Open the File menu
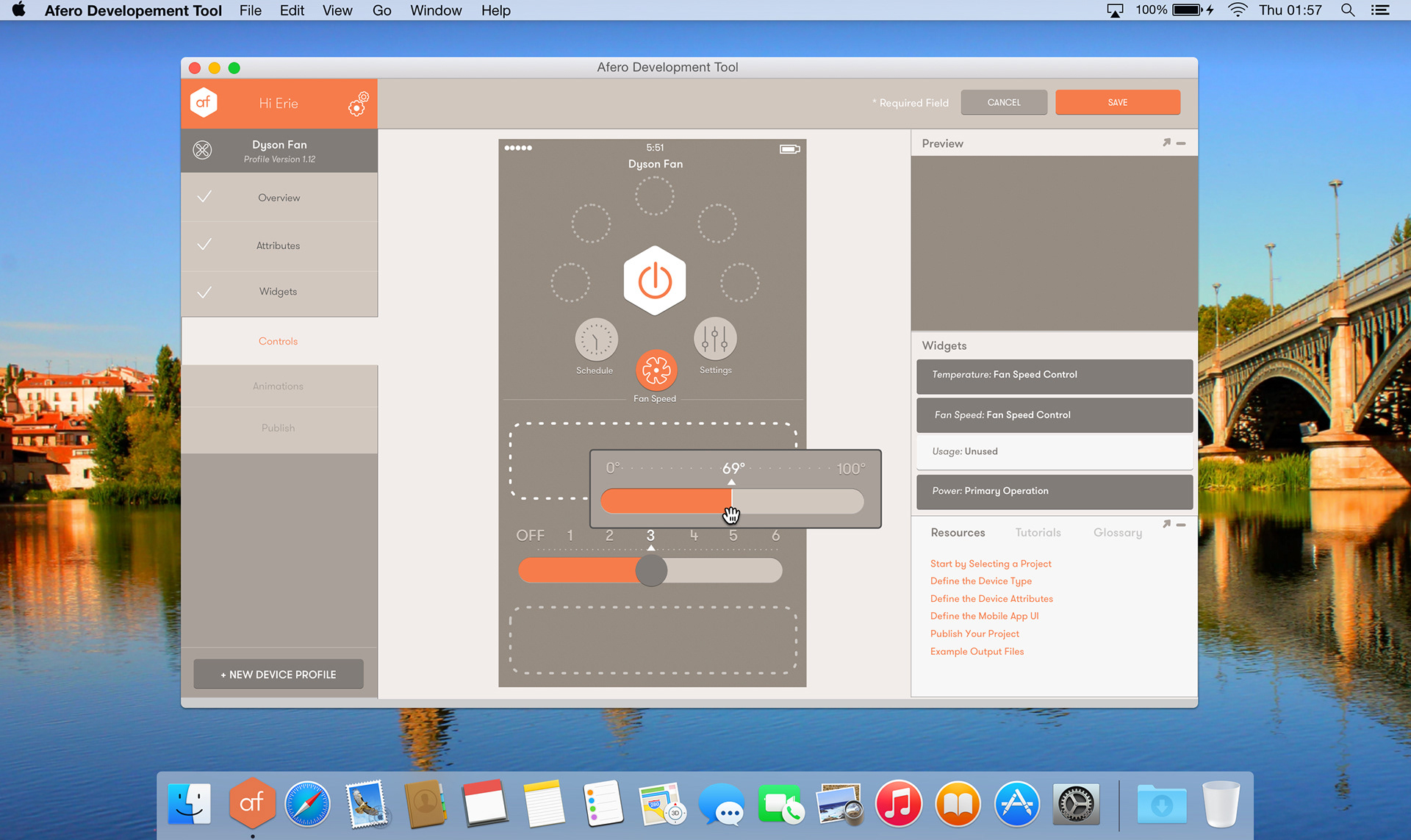 point(250,10)
